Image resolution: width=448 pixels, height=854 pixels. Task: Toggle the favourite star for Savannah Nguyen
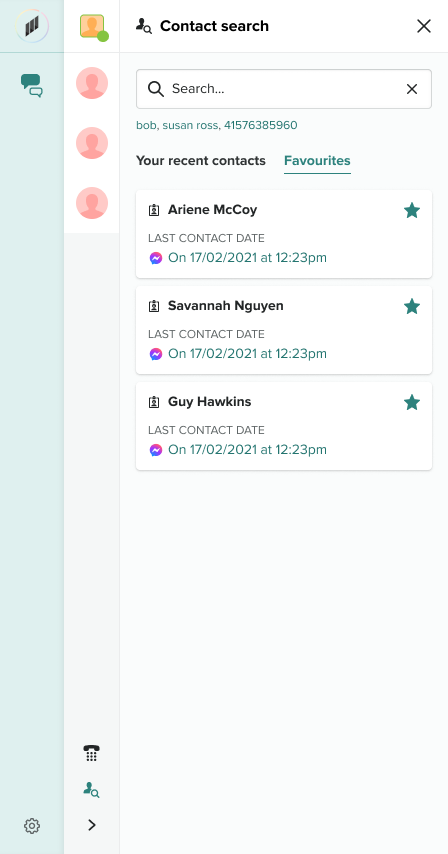(x=412, y=306)
